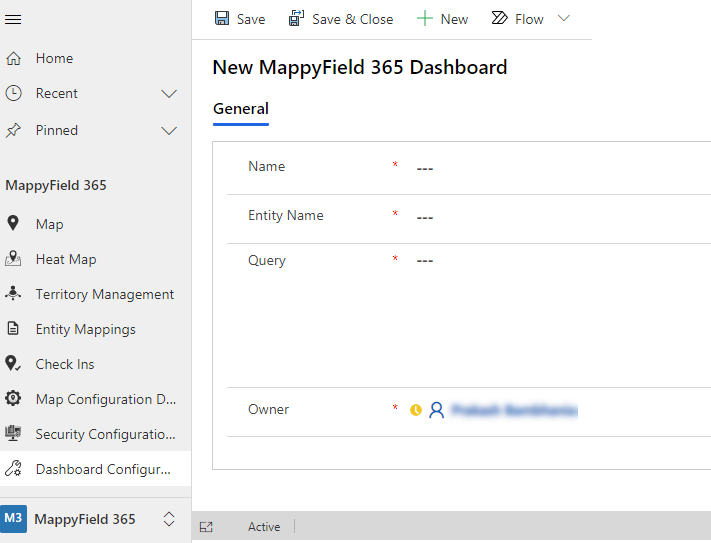
Task: Click the pop-out form icon in status bar
Action: (206, 527)
